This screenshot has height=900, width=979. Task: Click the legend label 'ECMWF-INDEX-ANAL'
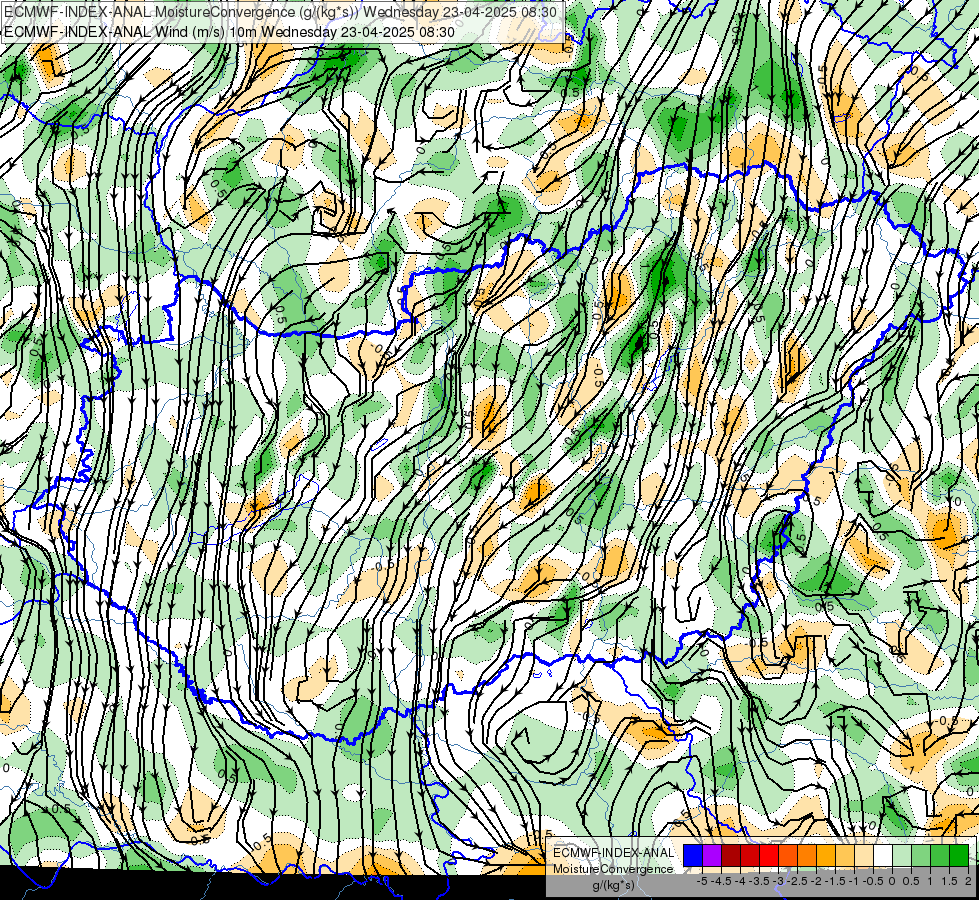click(614, 853)
